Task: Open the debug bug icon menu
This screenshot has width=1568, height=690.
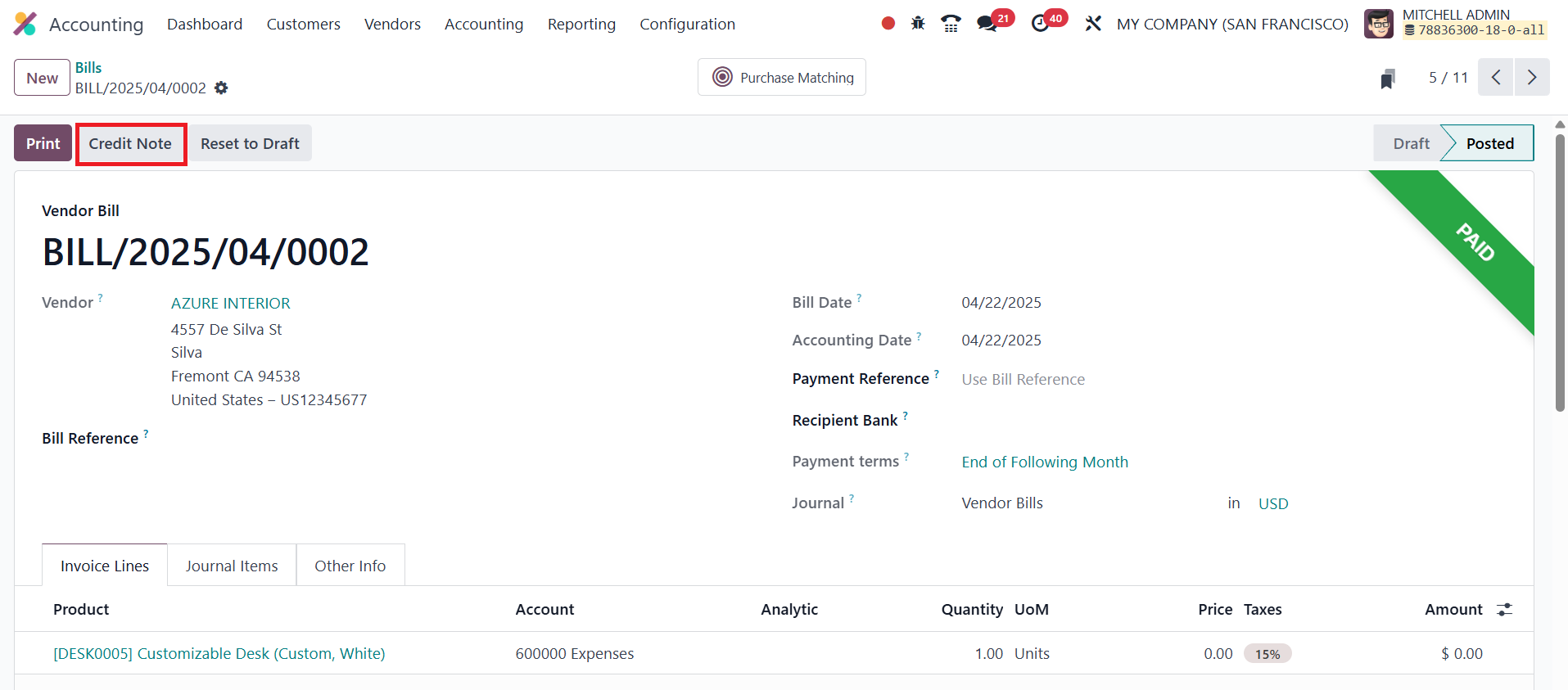Action: point(918,24)
